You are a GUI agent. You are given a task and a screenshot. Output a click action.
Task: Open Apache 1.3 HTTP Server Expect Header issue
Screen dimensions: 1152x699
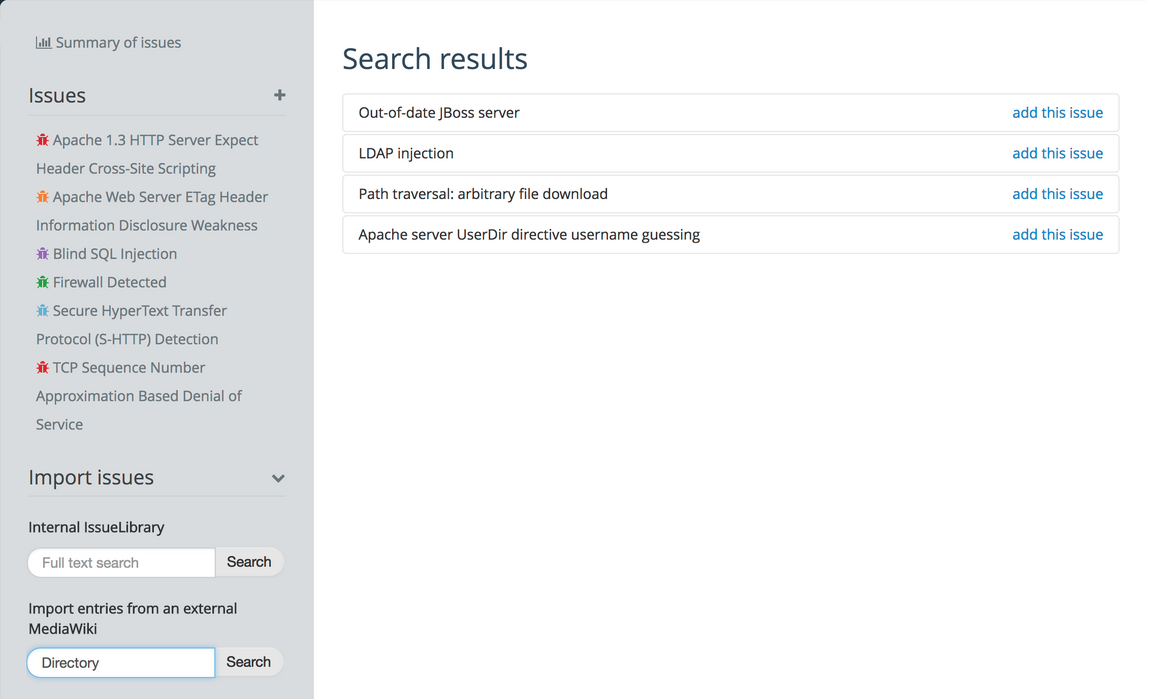tap(147, 154)
